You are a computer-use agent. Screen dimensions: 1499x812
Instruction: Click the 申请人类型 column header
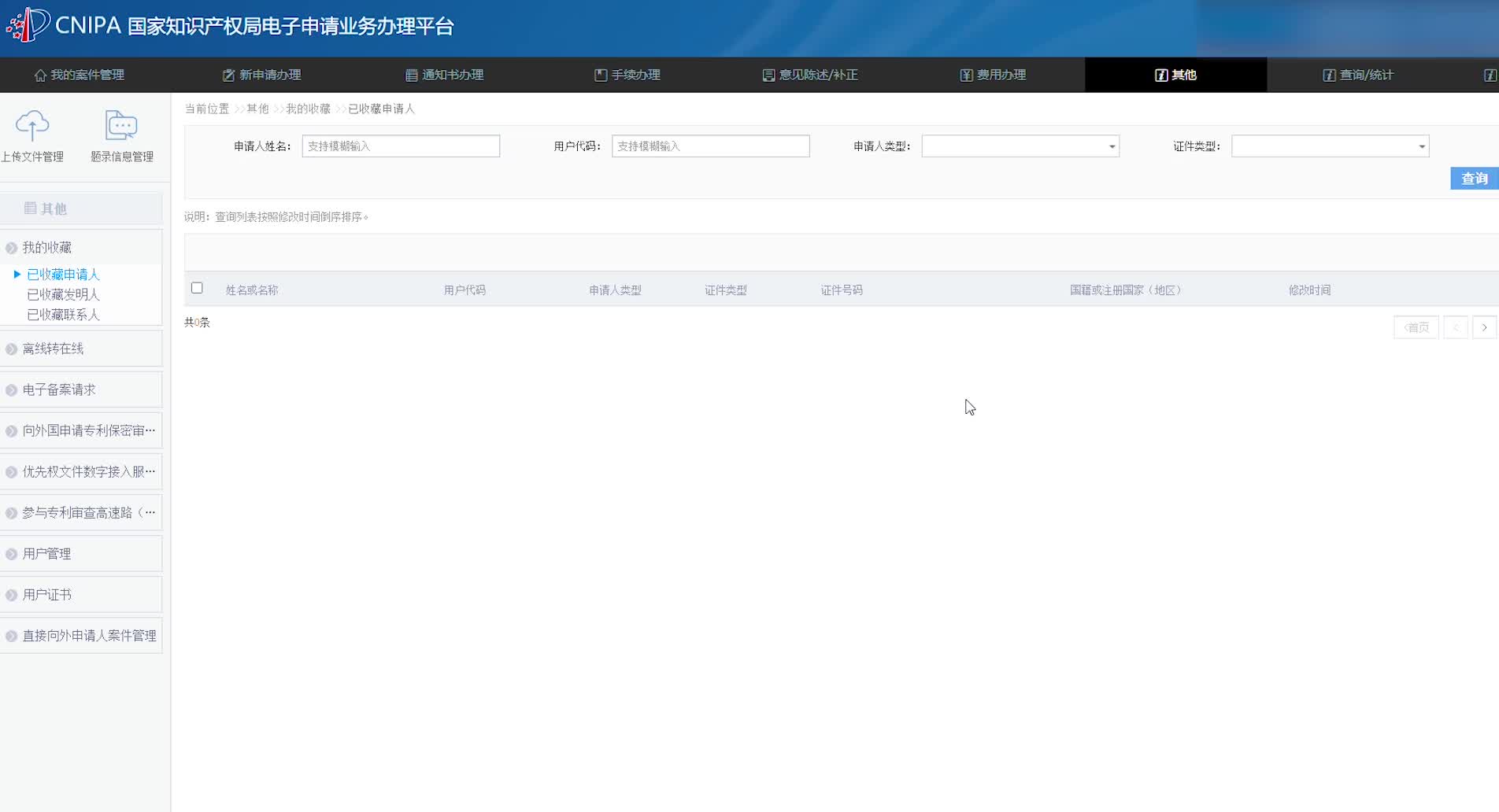(615, 290)
